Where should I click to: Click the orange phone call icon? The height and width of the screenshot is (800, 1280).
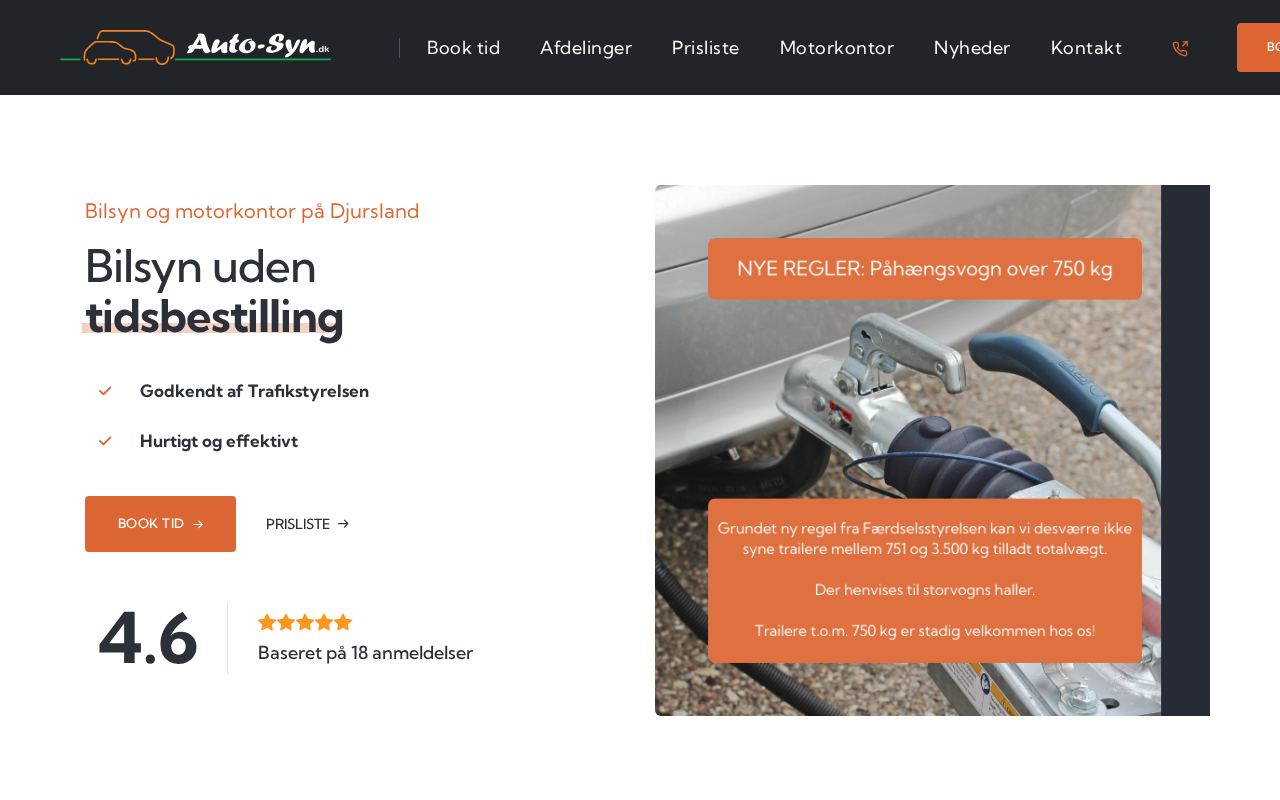(x=1180, y=48)
